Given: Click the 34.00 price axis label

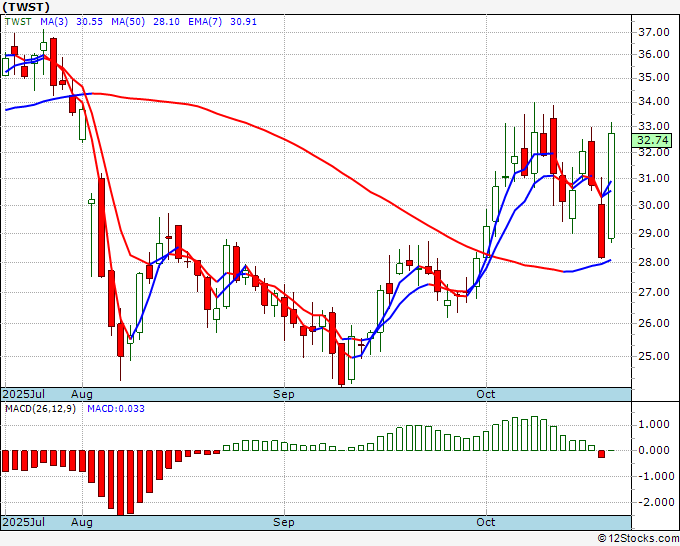Looking at the screenshot, I should (654, 101).
